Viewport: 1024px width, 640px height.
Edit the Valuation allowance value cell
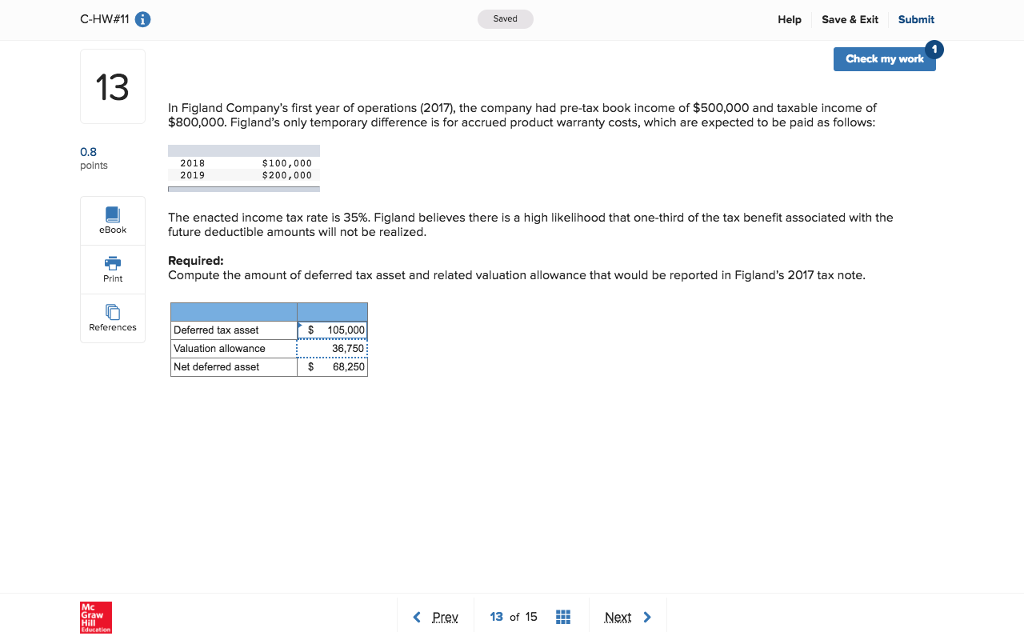pyautogui.click(x=332, y=348)
